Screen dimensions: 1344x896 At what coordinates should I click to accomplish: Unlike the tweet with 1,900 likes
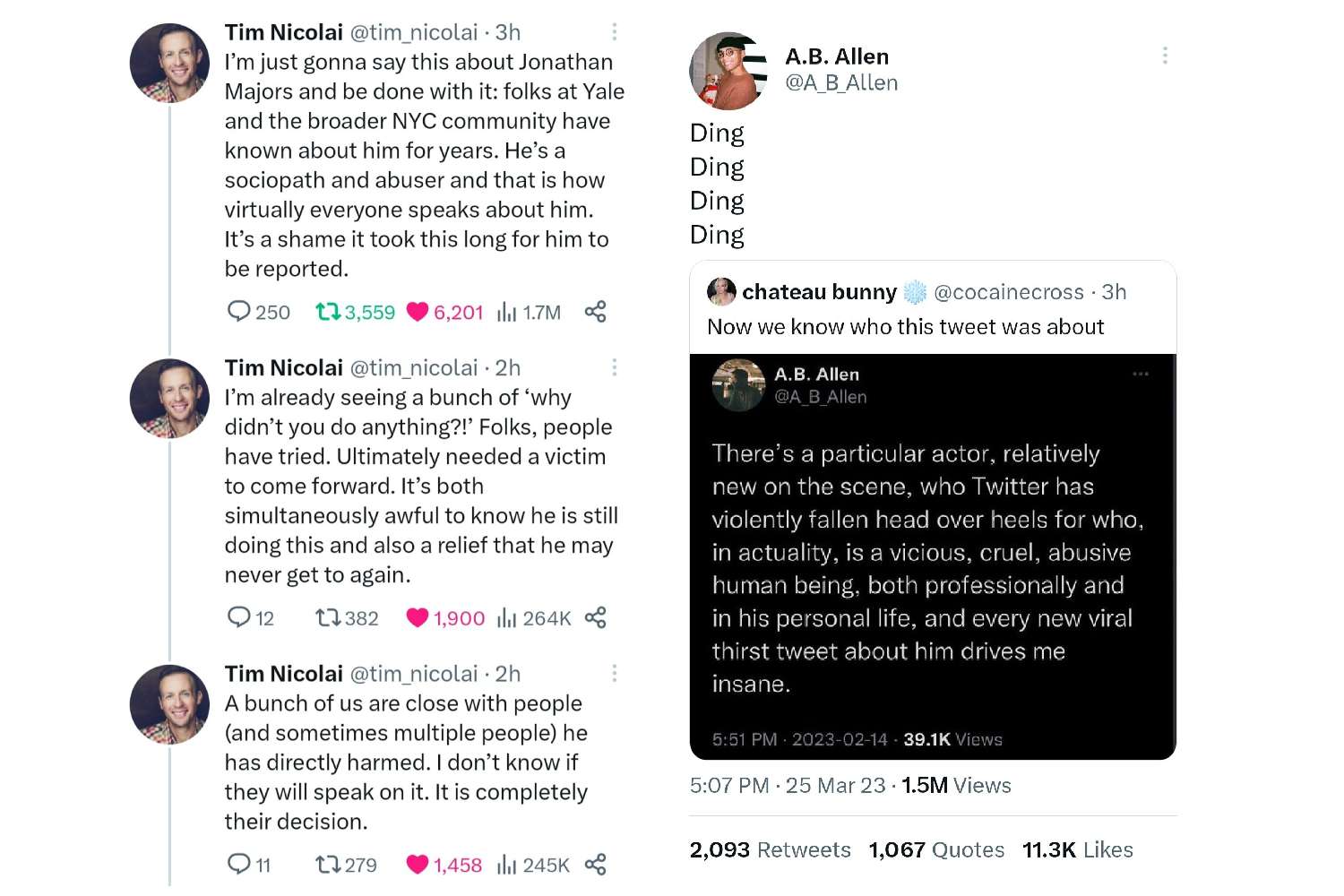pyautogui.click(x=418, y=617)
